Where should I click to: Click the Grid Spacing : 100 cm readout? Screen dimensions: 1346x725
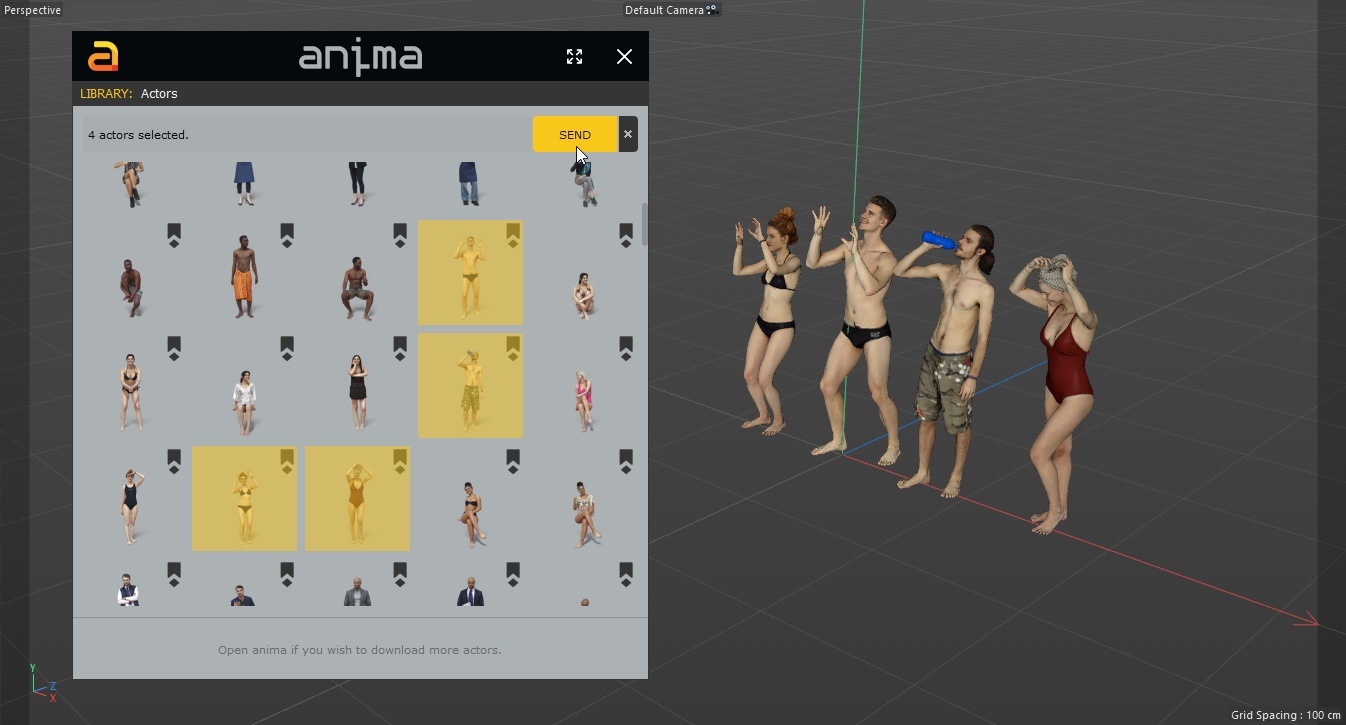[1285, 715]
